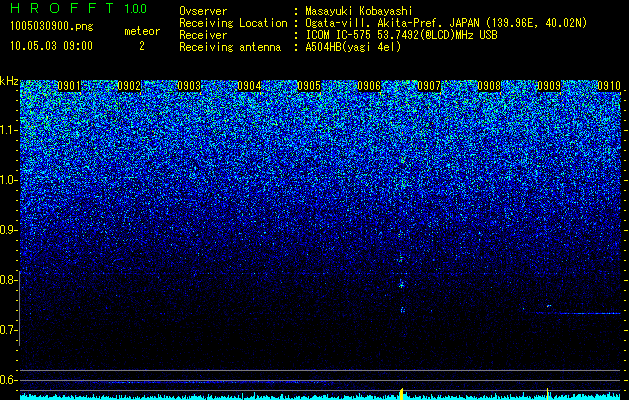629x400 pixels.
Task: Select the 0910 time marker label
Action: [609, 86]
